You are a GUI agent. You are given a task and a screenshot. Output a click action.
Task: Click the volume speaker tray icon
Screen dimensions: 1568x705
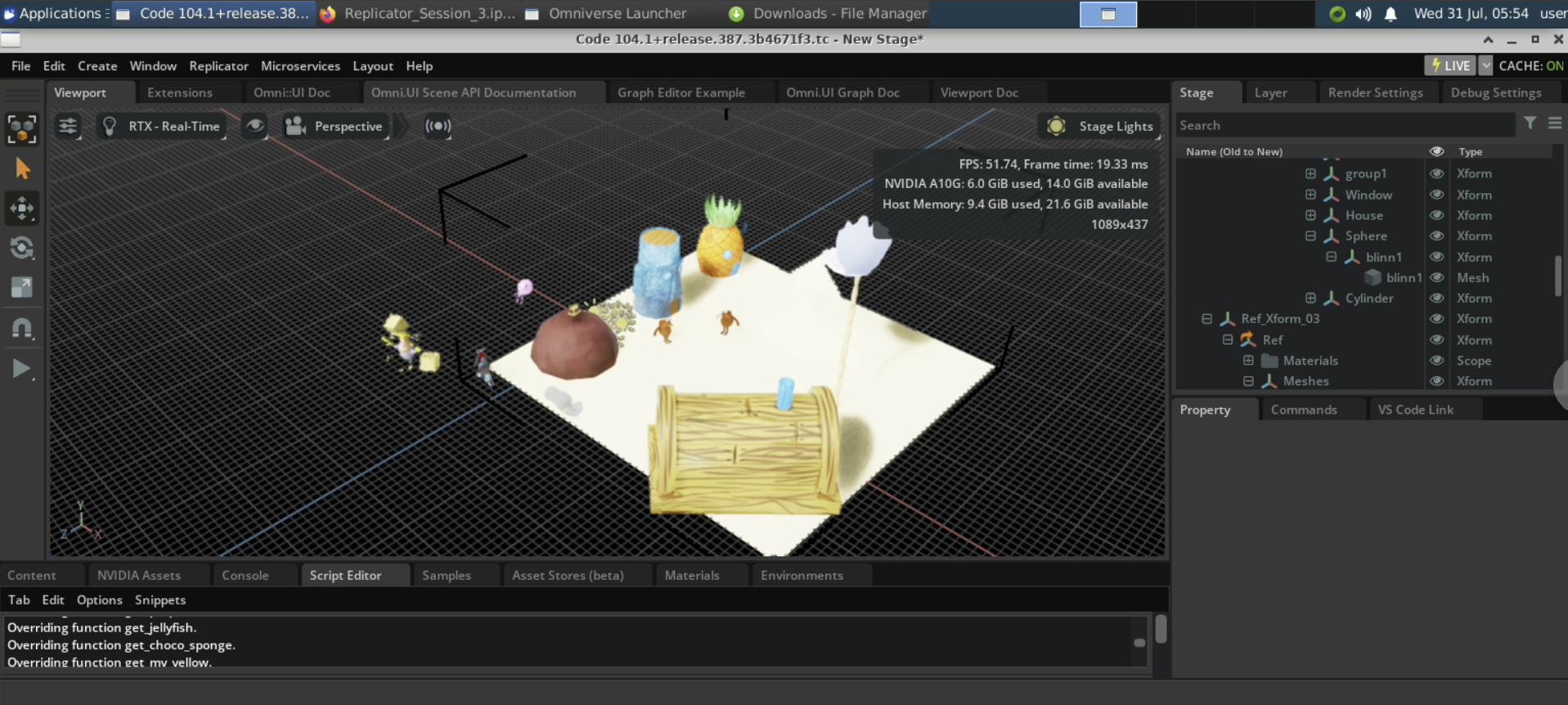pyautogui.click(x=1363, y=14)
